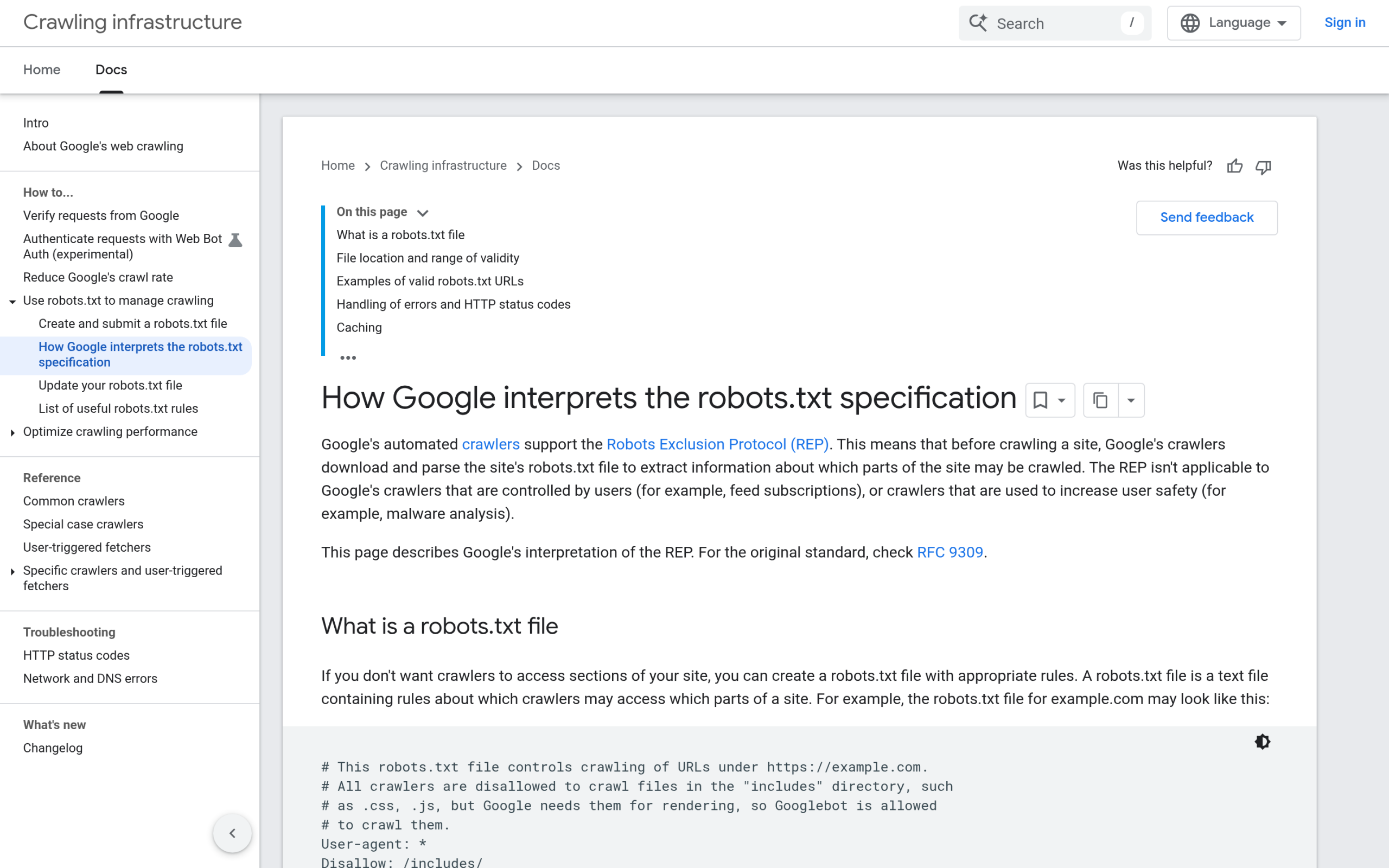Click the globe language icon

pos(1190,23)
